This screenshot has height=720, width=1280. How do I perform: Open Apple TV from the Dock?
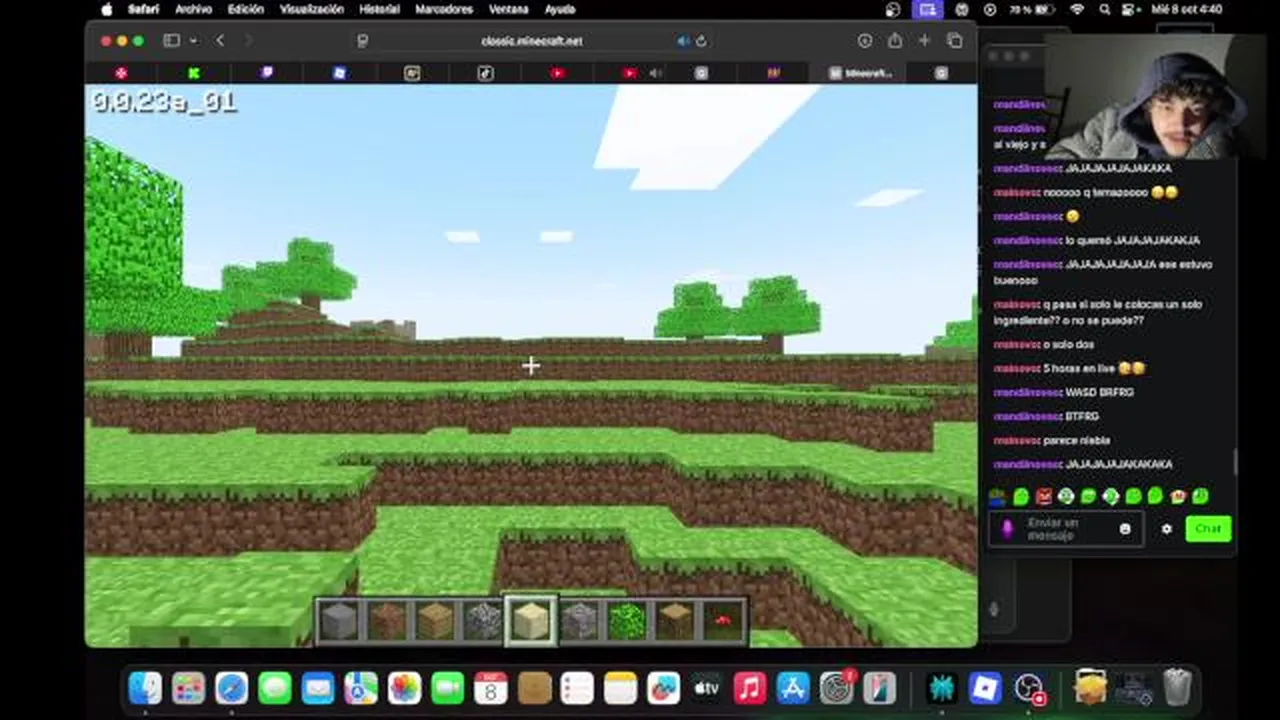coord(706,688)
